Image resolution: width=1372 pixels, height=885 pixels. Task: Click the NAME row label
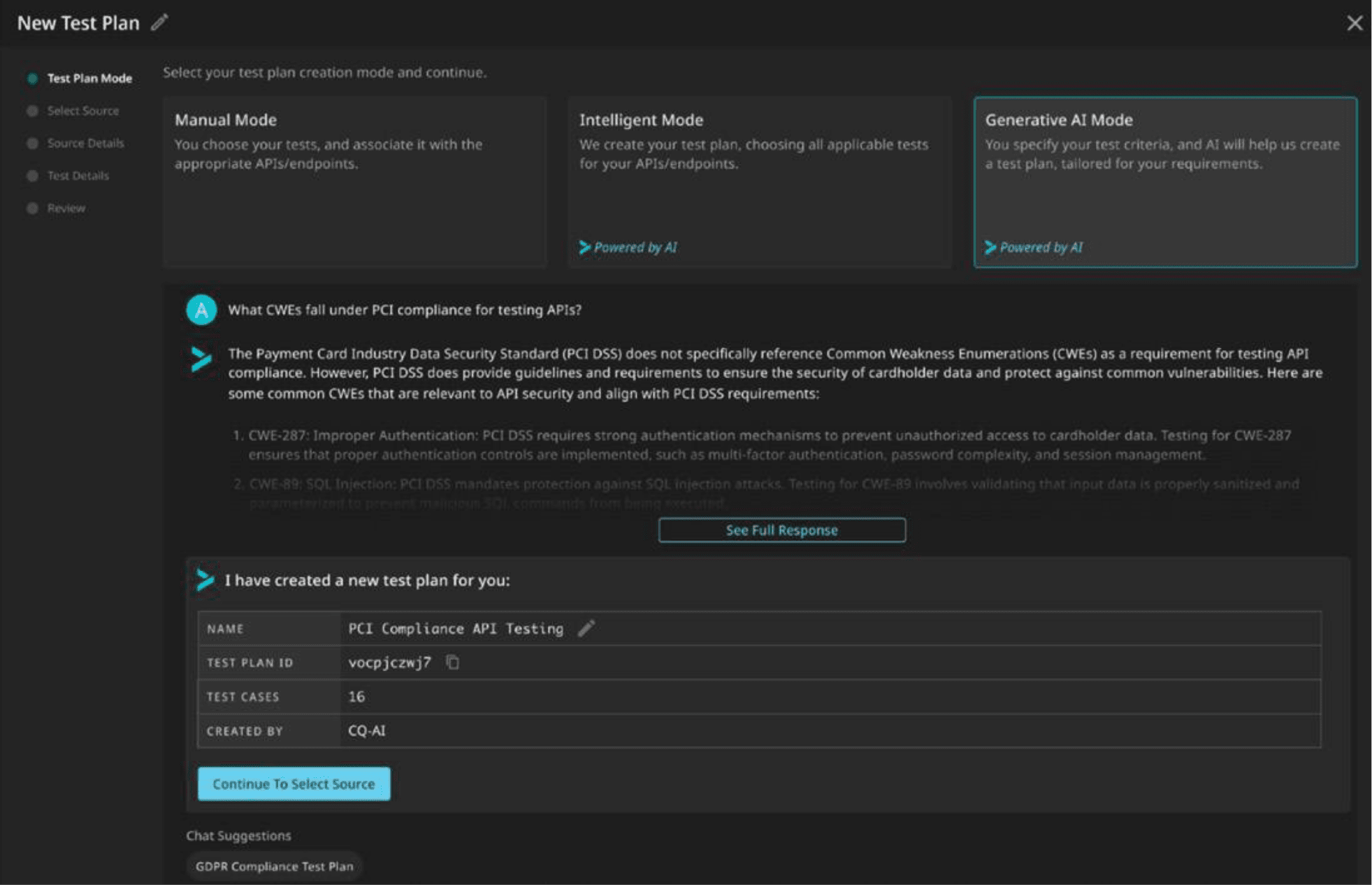coord(225,628)
